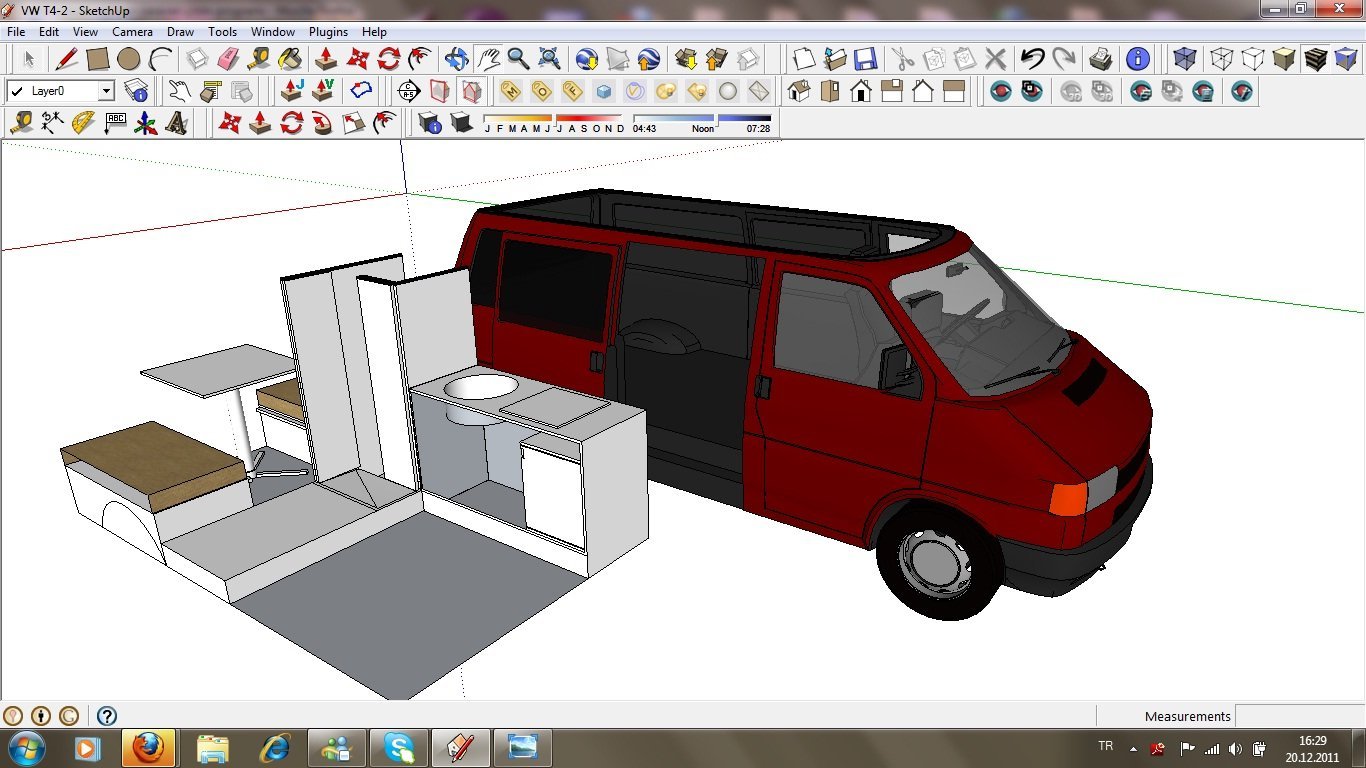The image size is (1366, 768).
Task: Select the Paint Bucket tool
Action: click(290, 59)
